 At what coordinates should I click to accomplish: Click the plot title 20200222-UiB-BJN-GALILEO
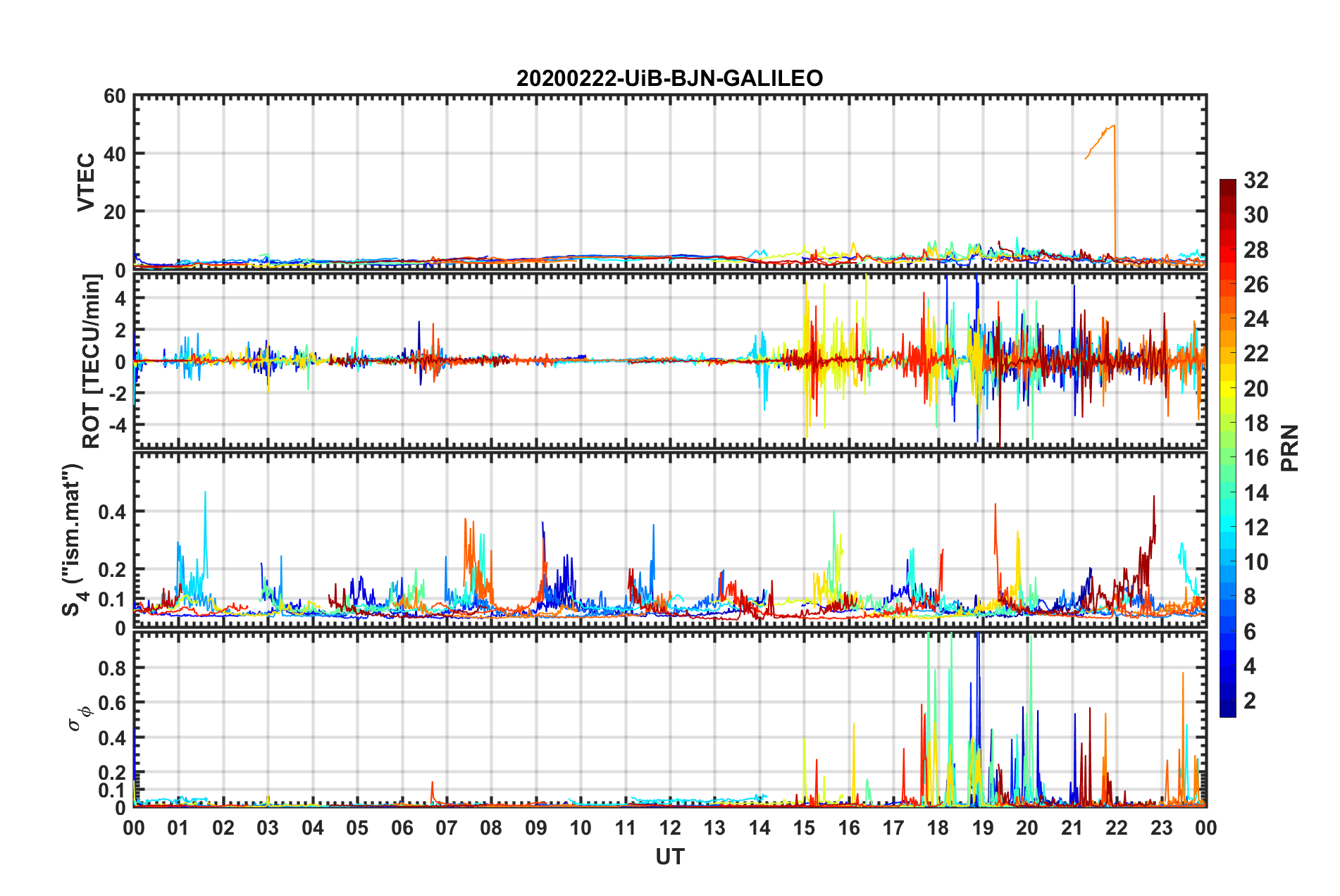tap(669, 78)
